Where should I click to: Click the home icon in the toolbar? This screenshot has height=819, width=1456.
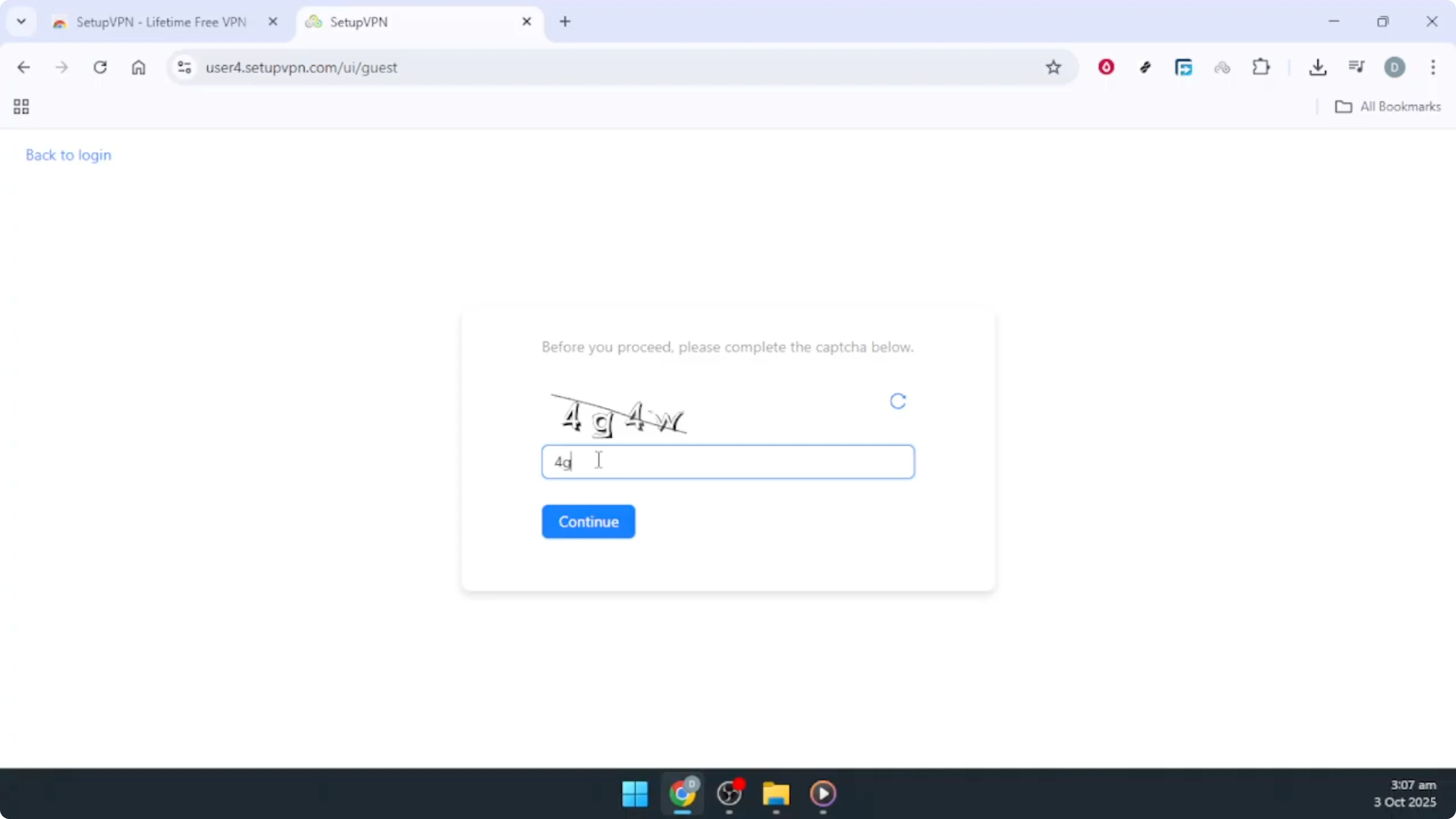[x=139, y=67]
